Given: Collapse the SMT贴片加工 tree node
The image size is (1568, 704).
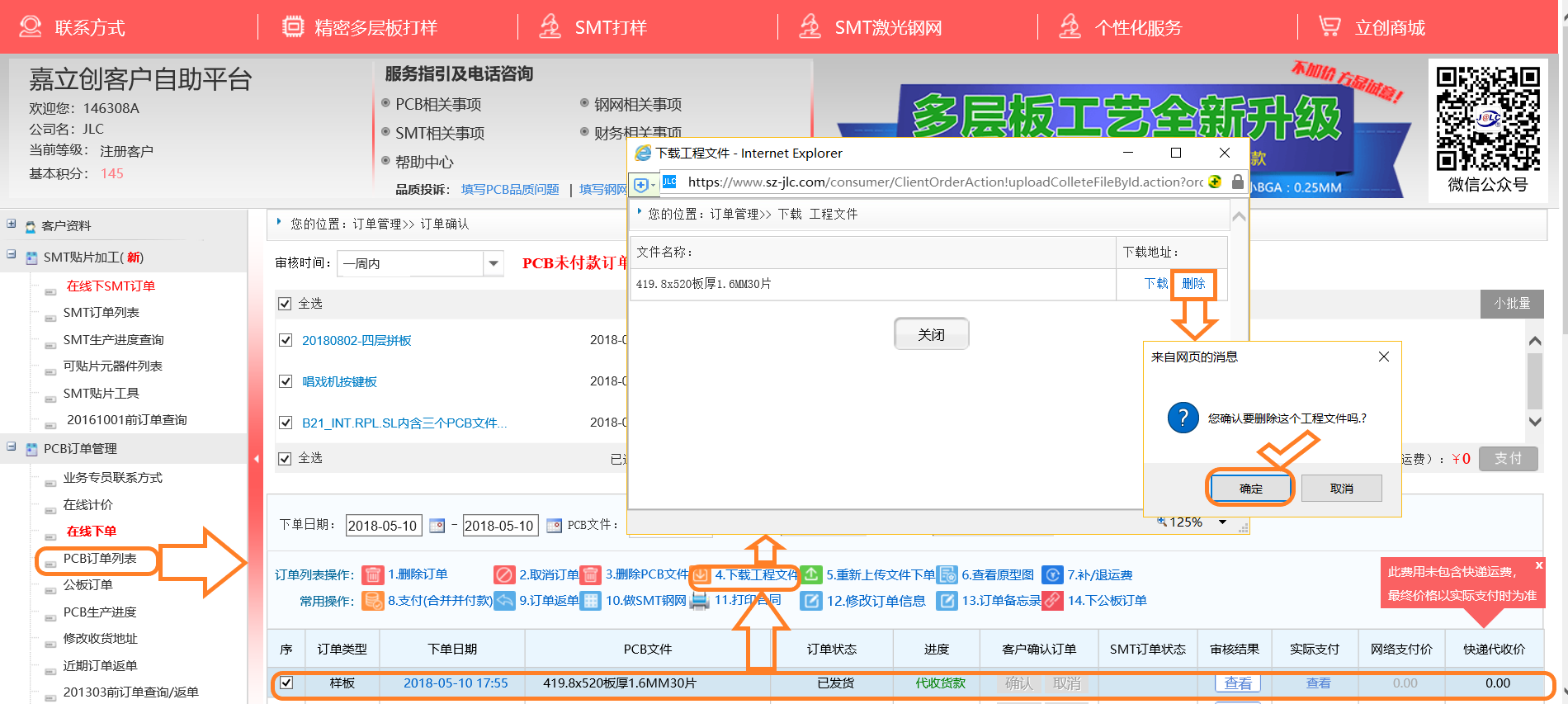Looking at the screenshot, I should tap(11, 255).
